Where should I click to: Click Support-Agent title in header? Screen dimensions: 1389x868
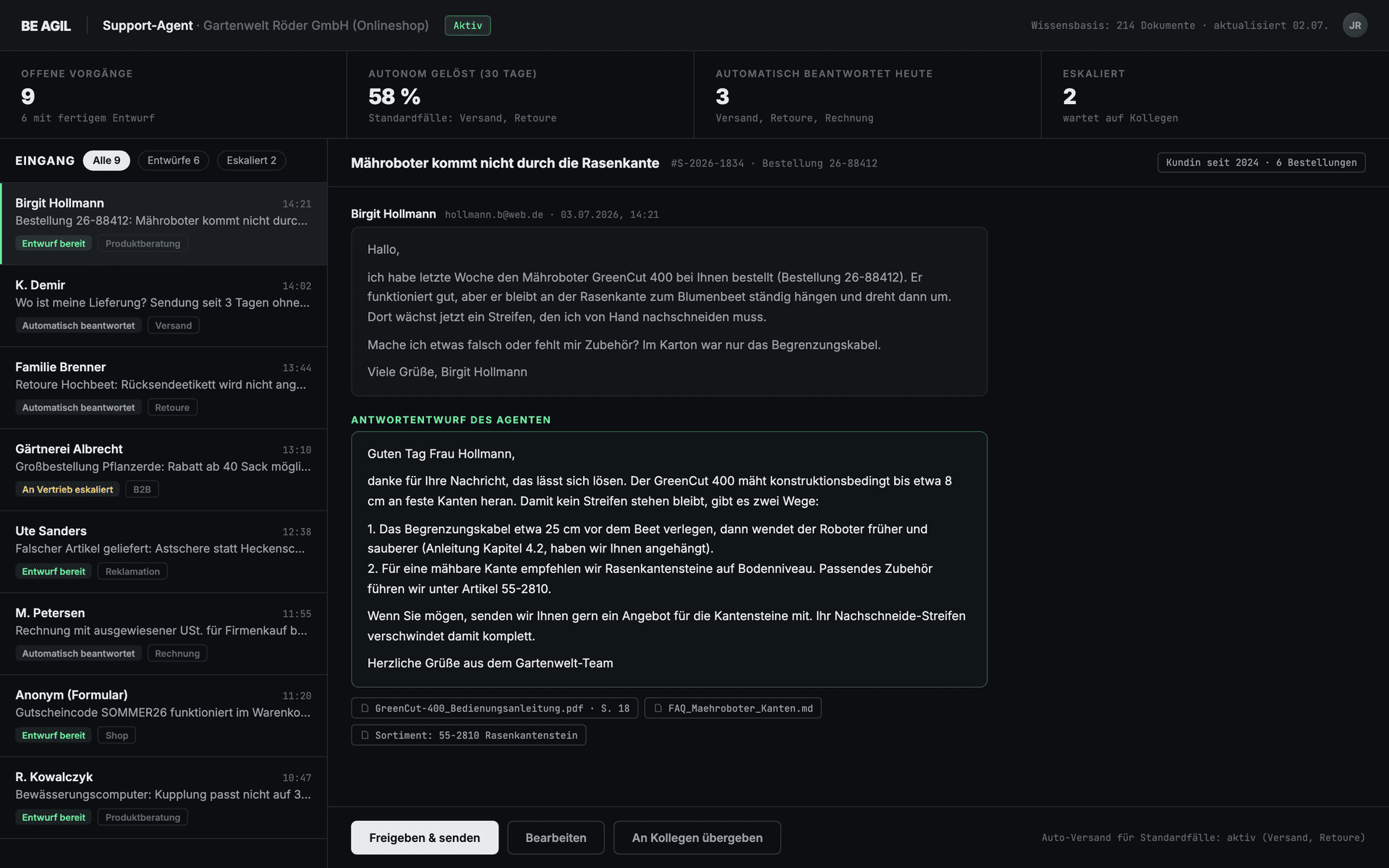[148, 25]
